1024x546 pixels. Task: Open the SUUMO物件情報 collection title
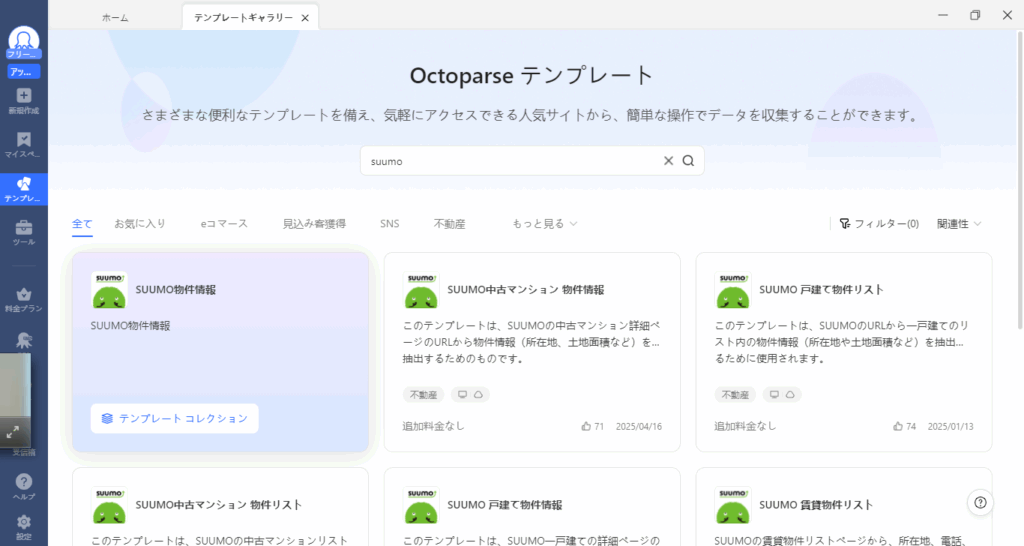click(176, 290)
